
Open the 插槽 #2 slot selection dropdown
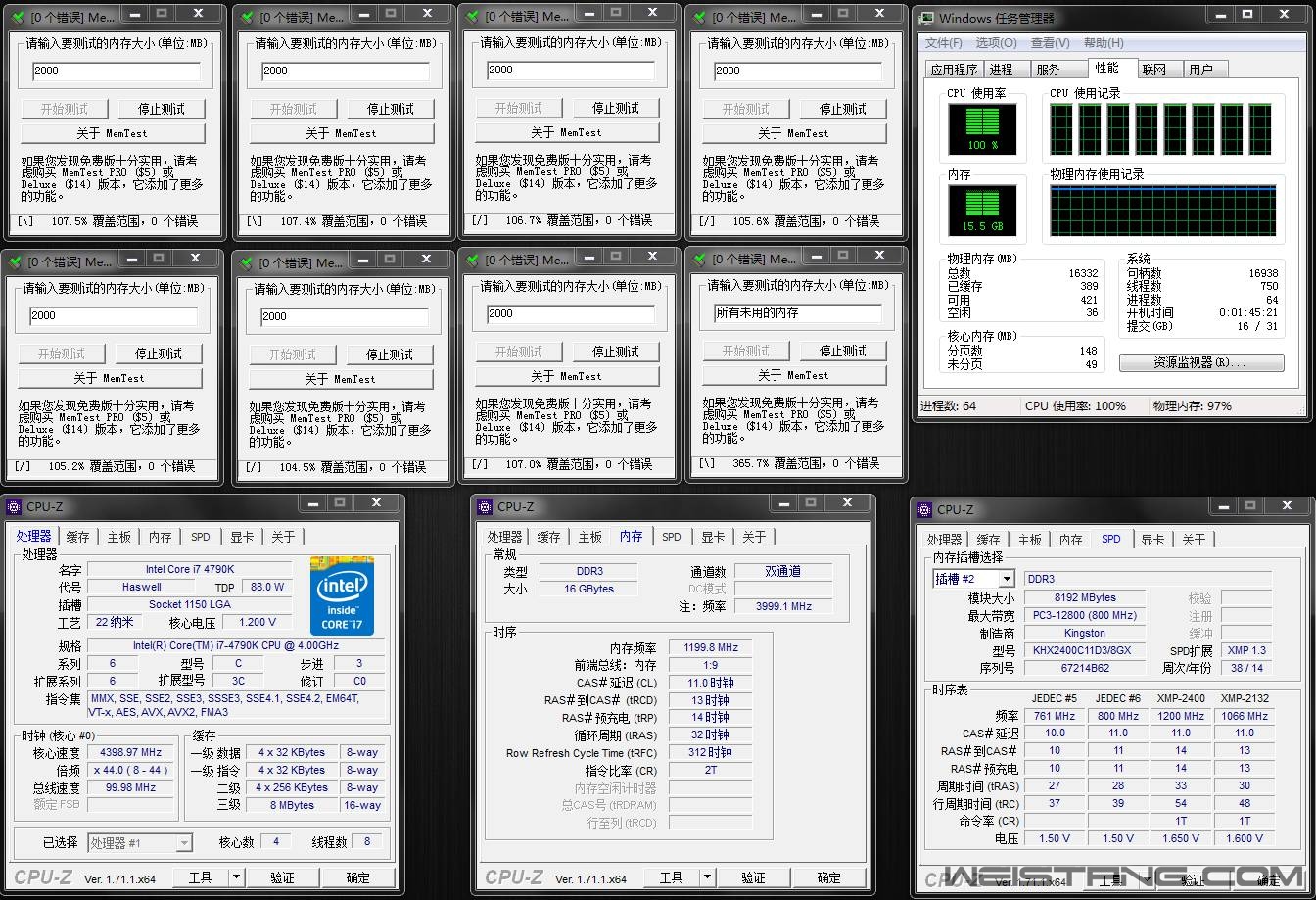click(1006, 579)
